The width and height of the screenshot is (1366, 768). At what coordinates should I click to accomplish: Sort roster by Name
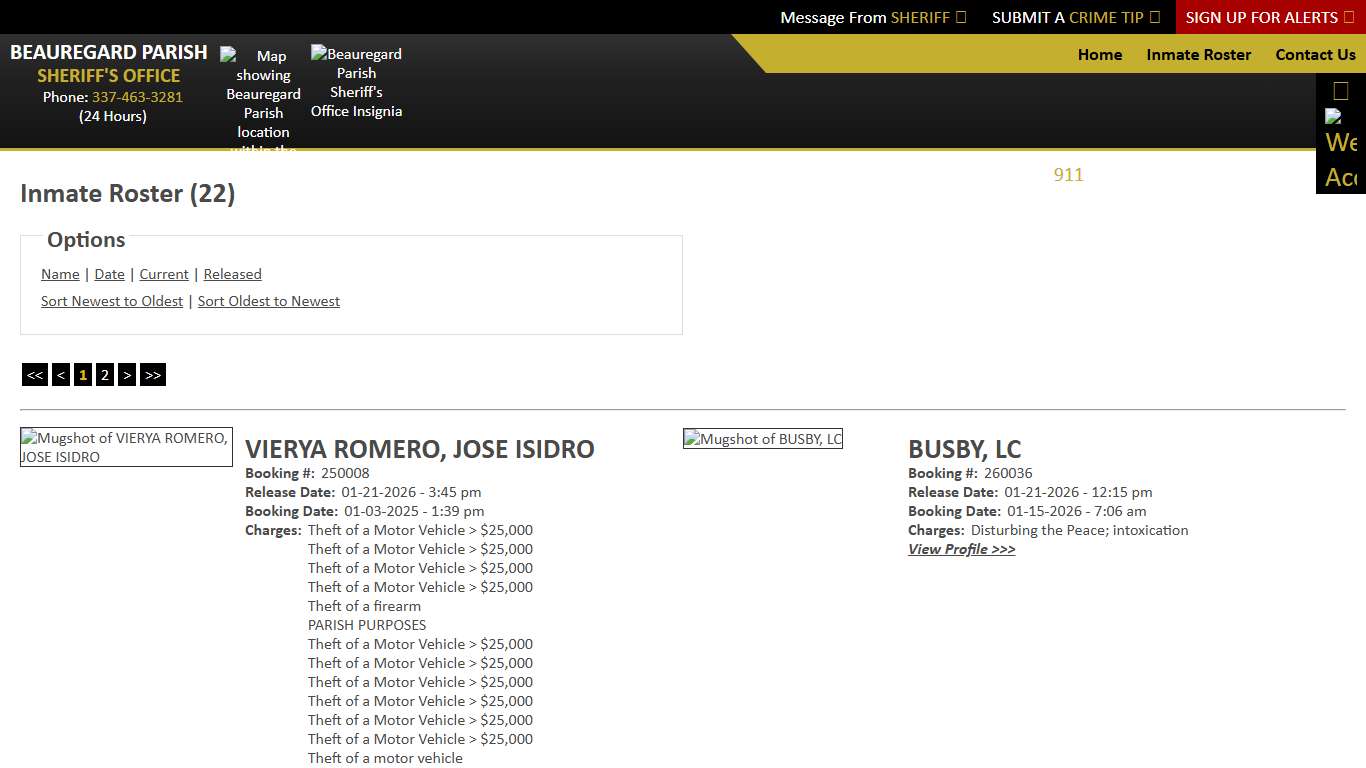pyautogui.click(x=60, y=274)
